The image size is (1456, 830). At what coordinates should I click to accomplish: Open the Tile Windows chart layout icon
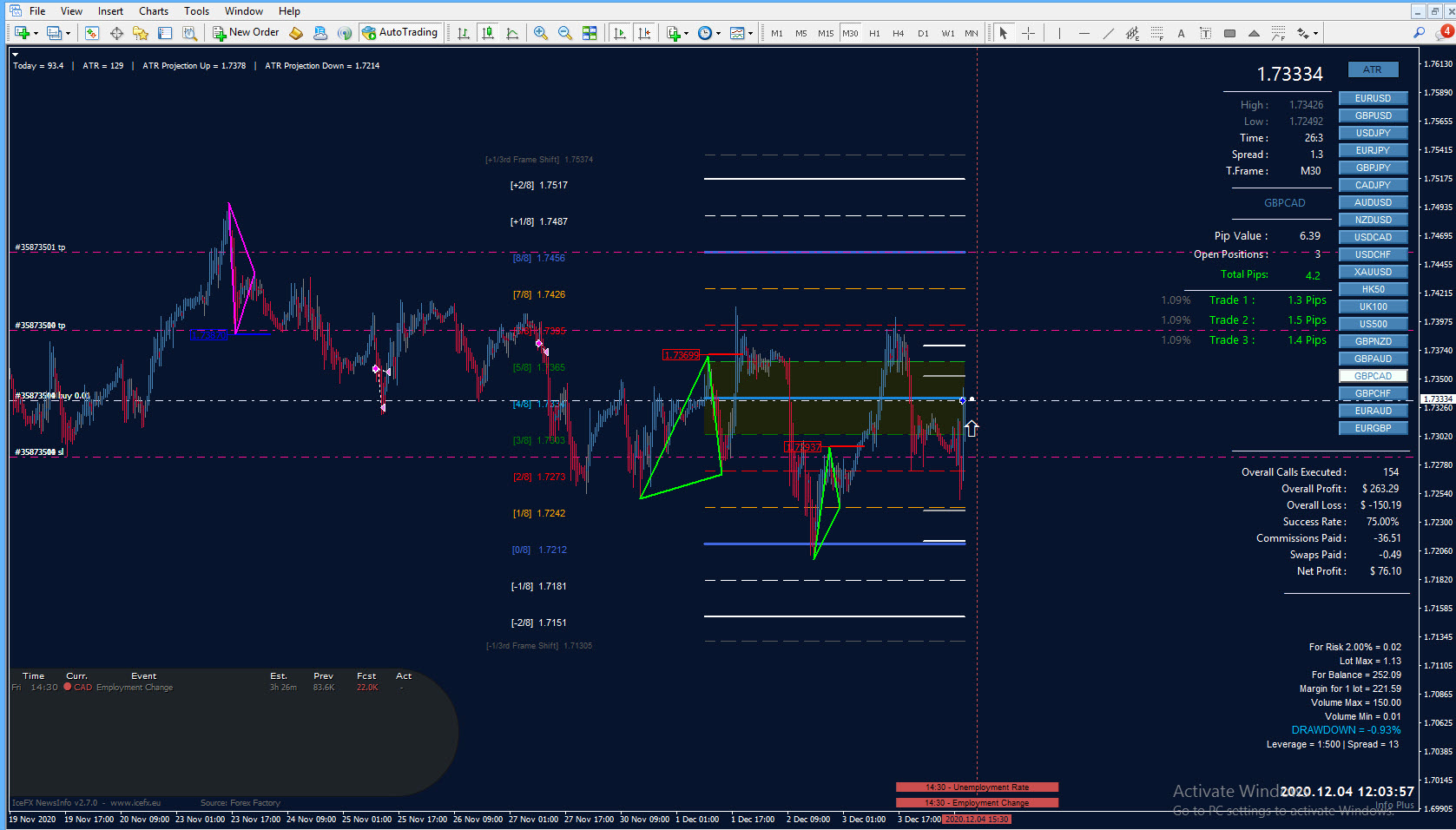(x=590, y=33)
